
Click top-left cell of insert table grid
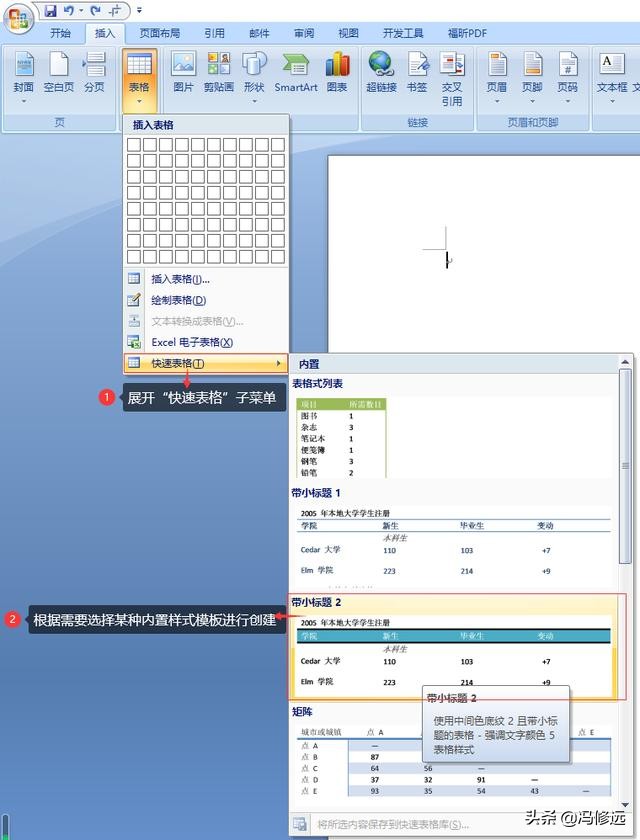tap(134, 145)
